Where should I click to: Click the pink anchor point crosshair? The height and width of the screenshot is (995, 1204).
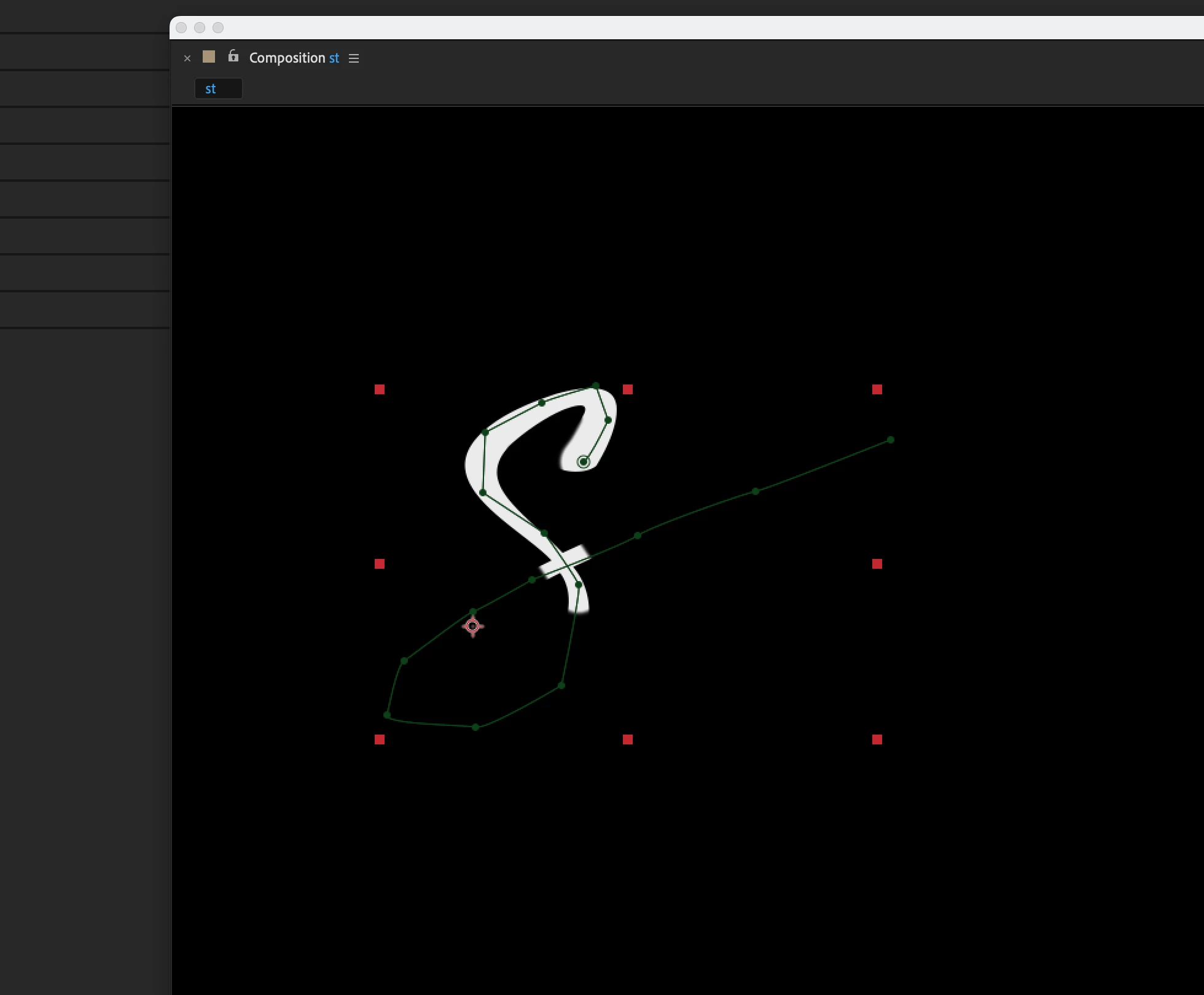click(x=472, y=626)
